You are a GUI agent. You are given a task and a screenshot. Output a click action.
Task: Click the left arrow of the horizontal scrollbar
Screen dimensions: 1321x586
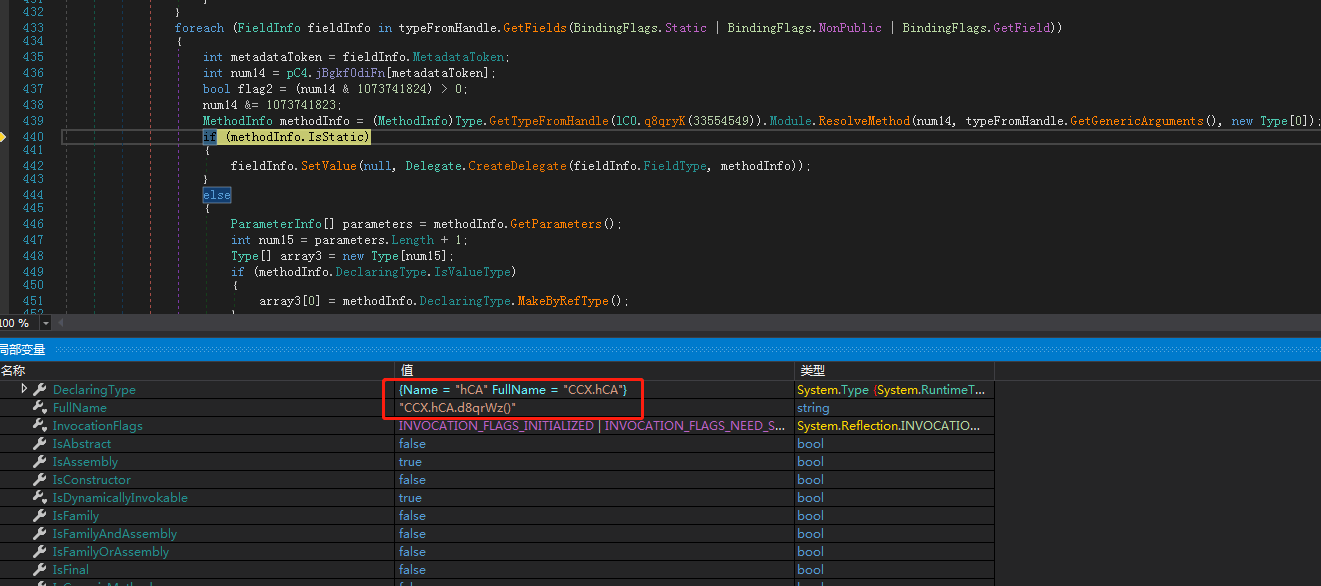click(x=58, y=323)
